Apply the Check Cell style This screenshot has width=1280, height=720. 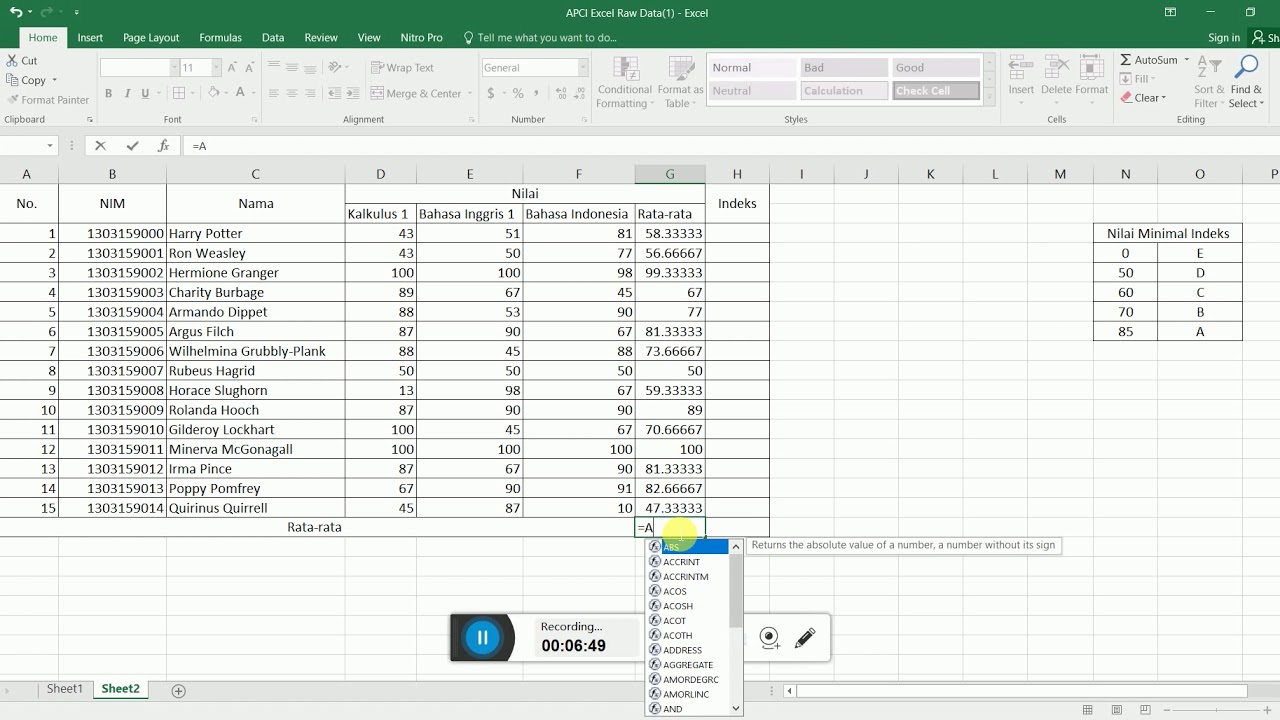click(935, 91)
